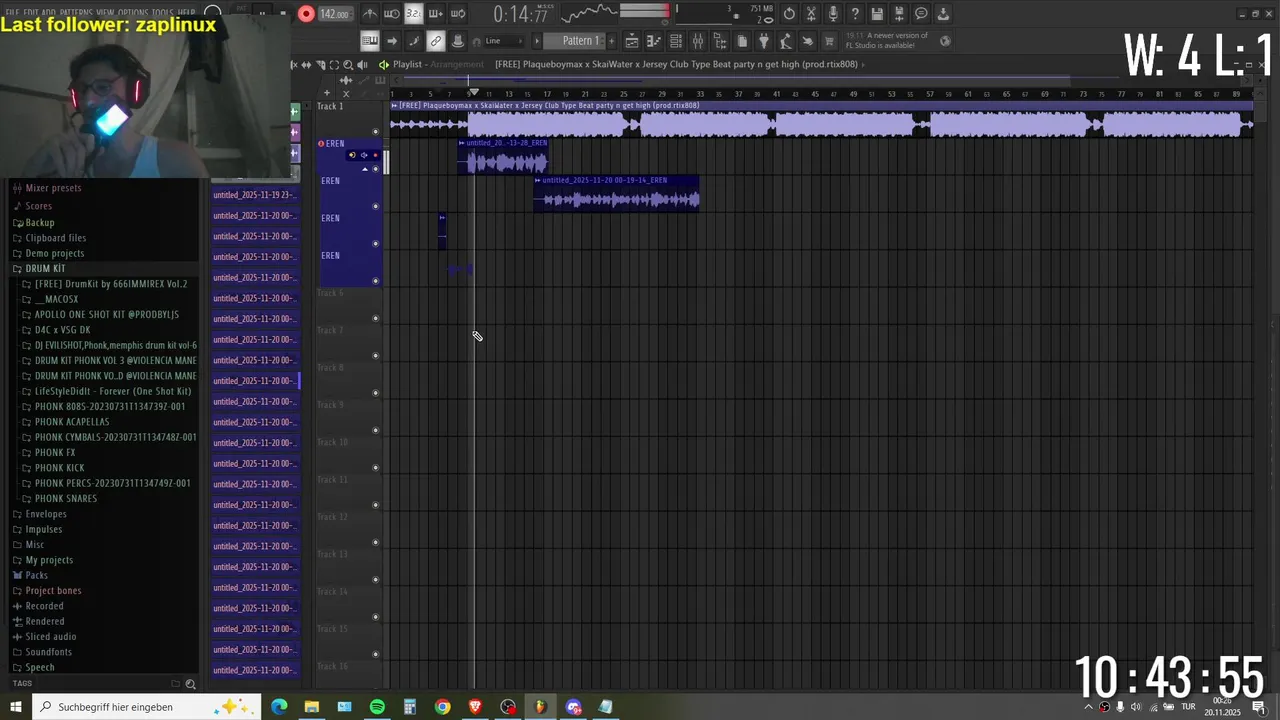Click the playlist timeline ruler at bar 41
Viewport: 1280px width, 720px height.
pyautogui.click(x=776, y=94)
